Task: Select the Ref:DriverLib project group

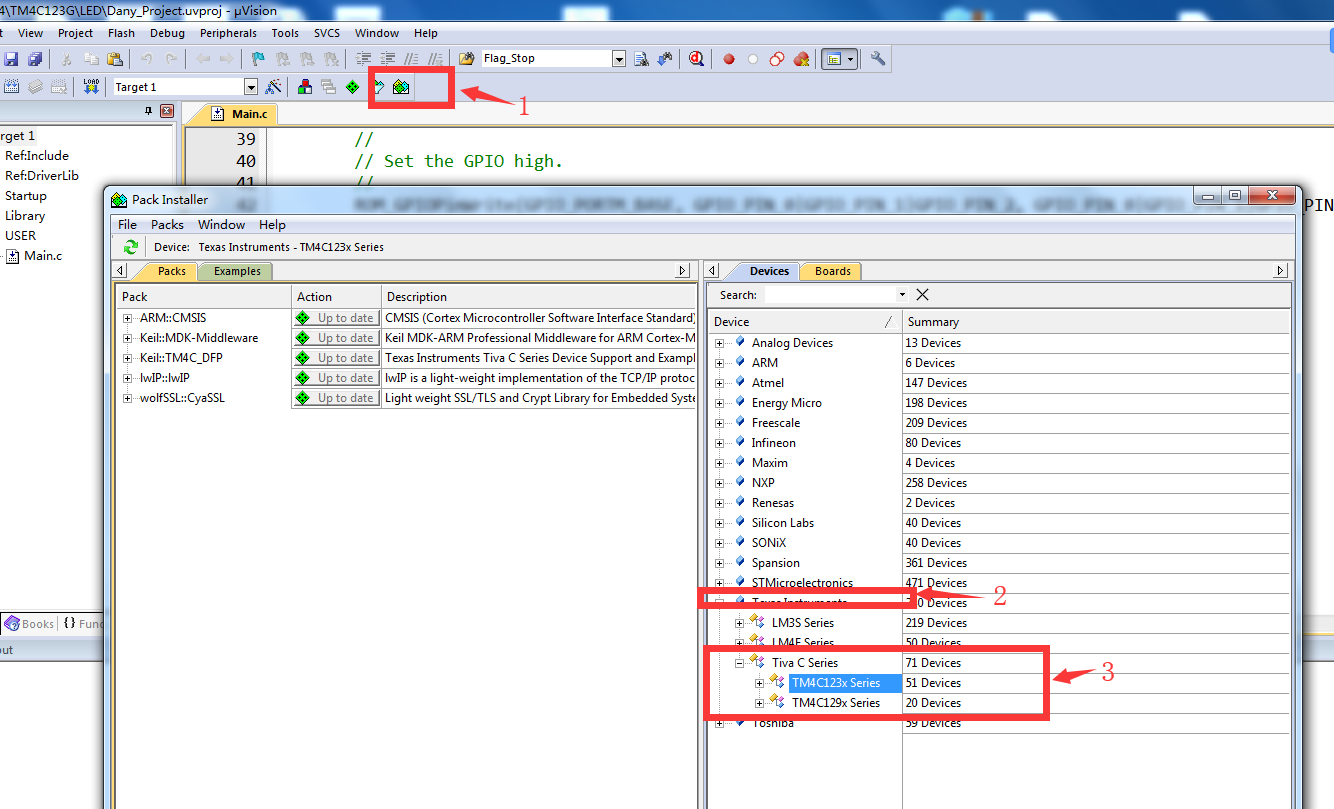Action: pos(41,175)
